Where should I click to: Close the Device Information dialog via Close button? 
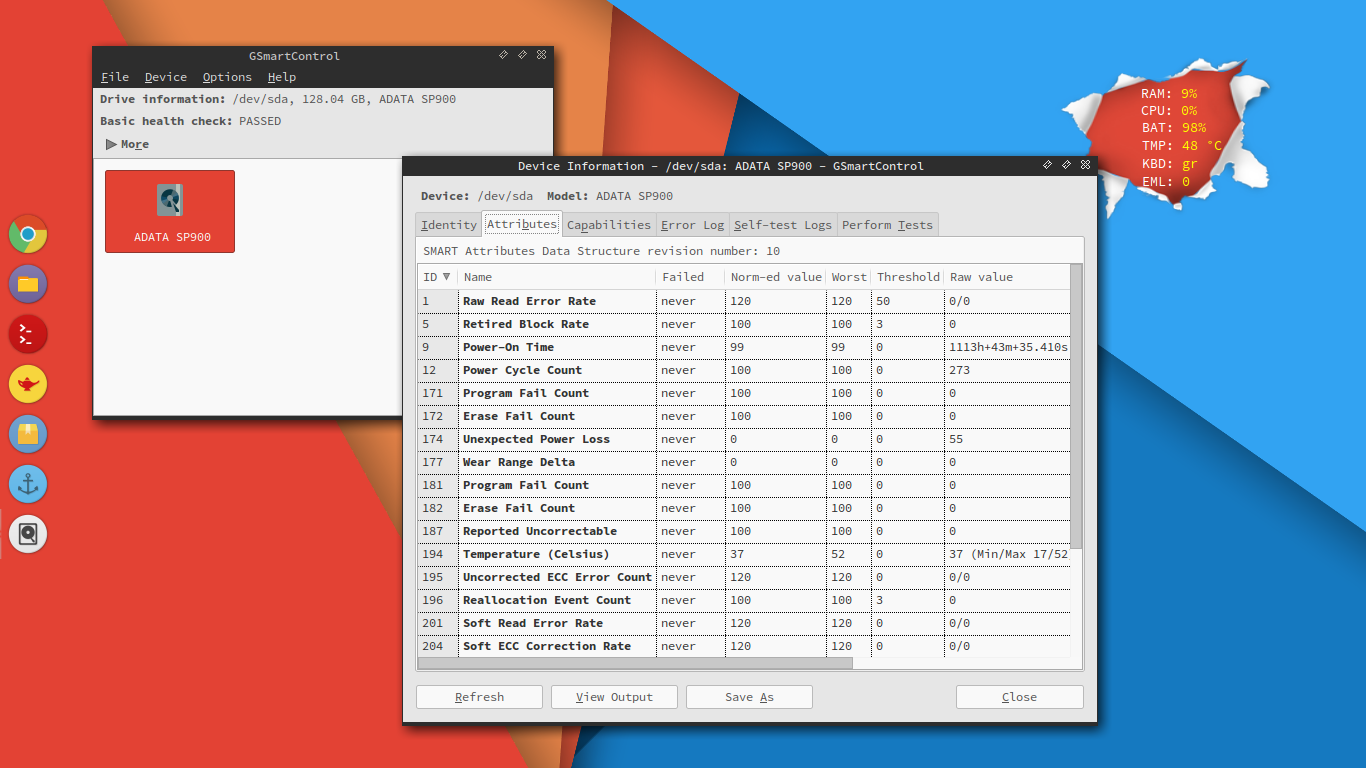[x=1019, y=697]
